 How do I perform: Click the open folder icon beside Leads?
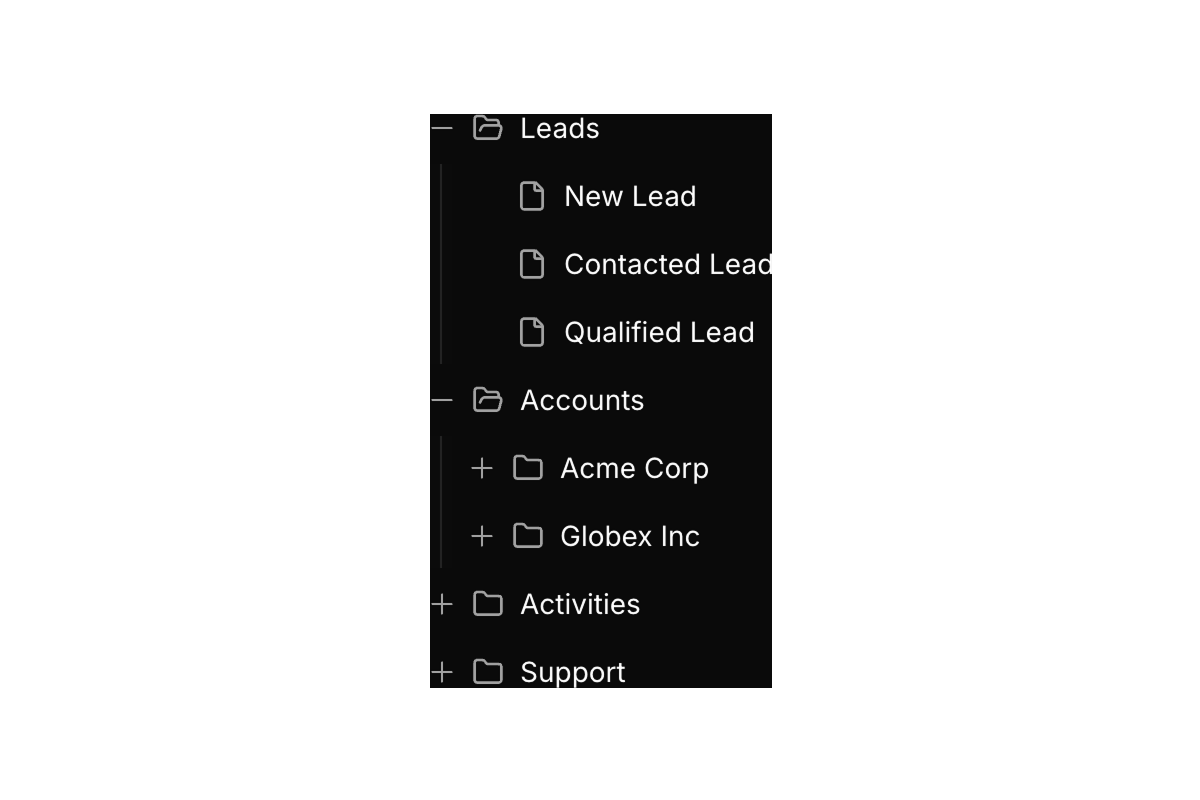point(487,128)
